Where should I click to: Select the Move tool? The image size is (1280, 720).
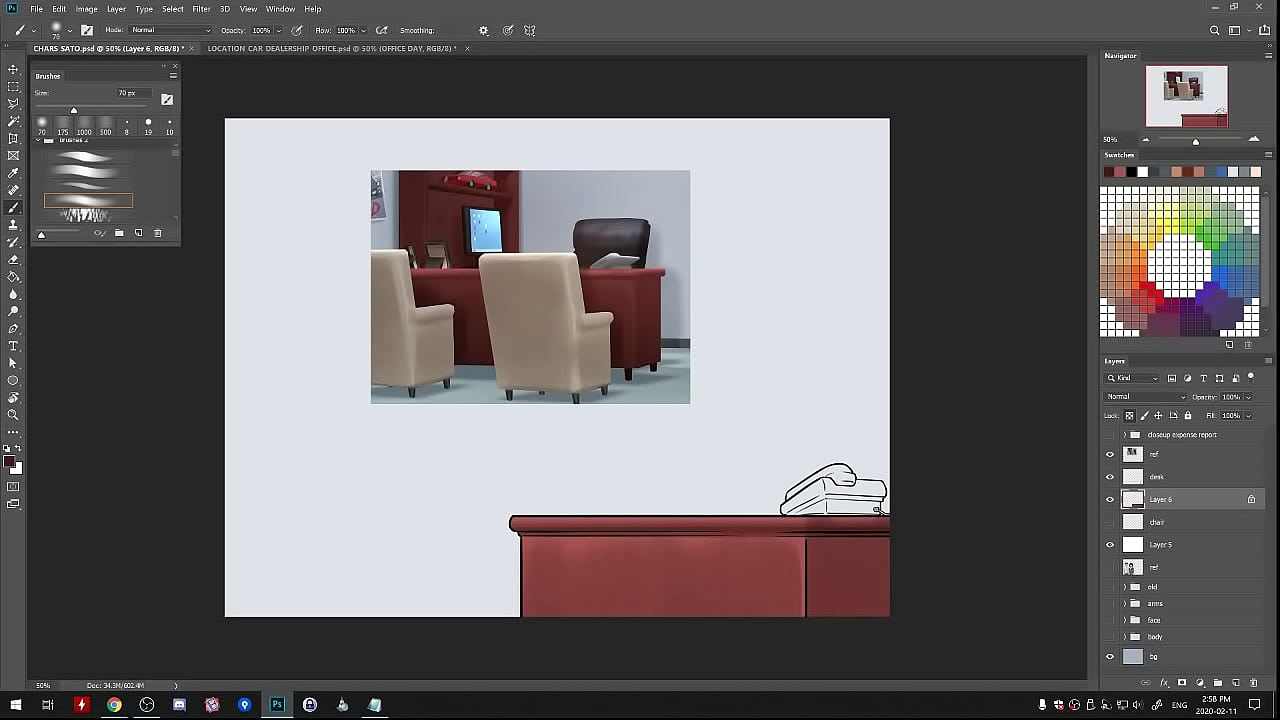pyautogui.click(x=13, y=69)
